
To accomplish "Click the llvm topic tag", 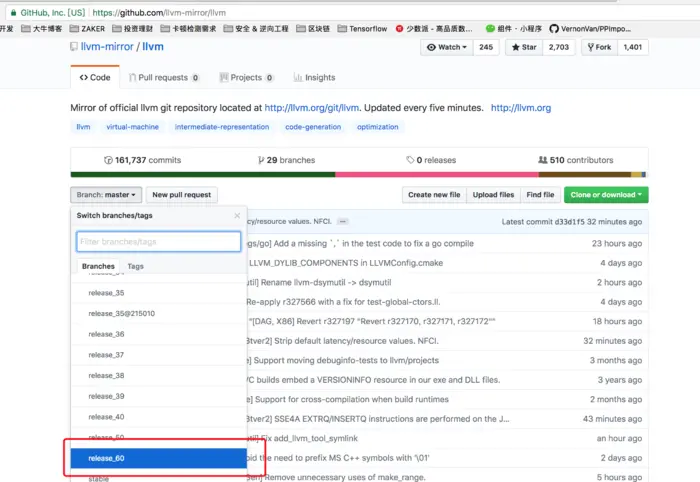I will (x=83, y=127).
